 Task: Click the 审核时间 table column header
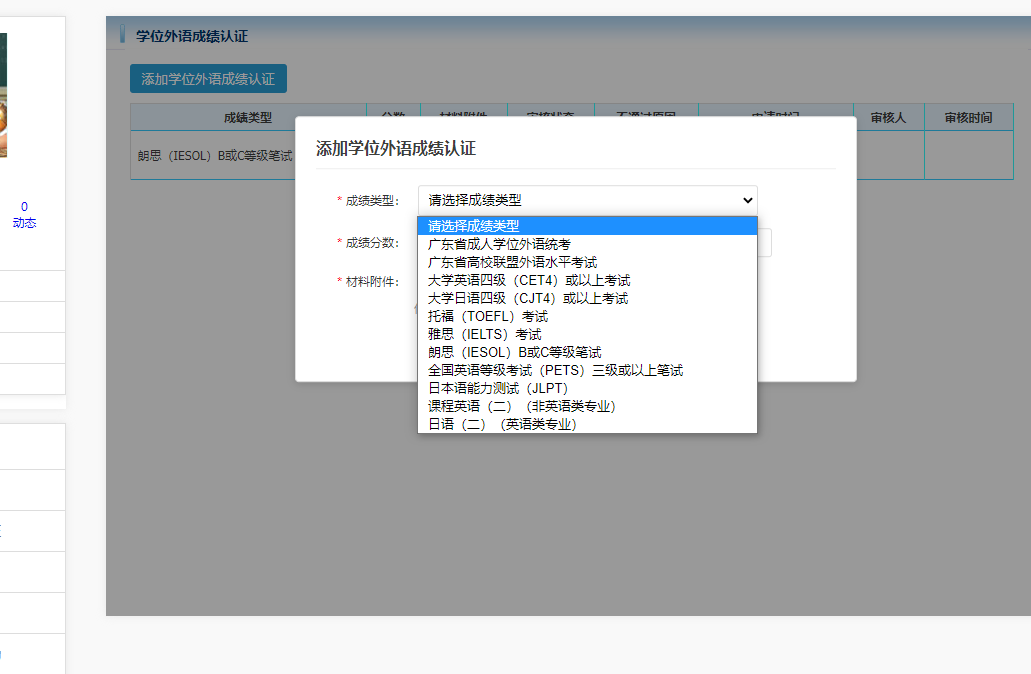click(x=968, y=118)
